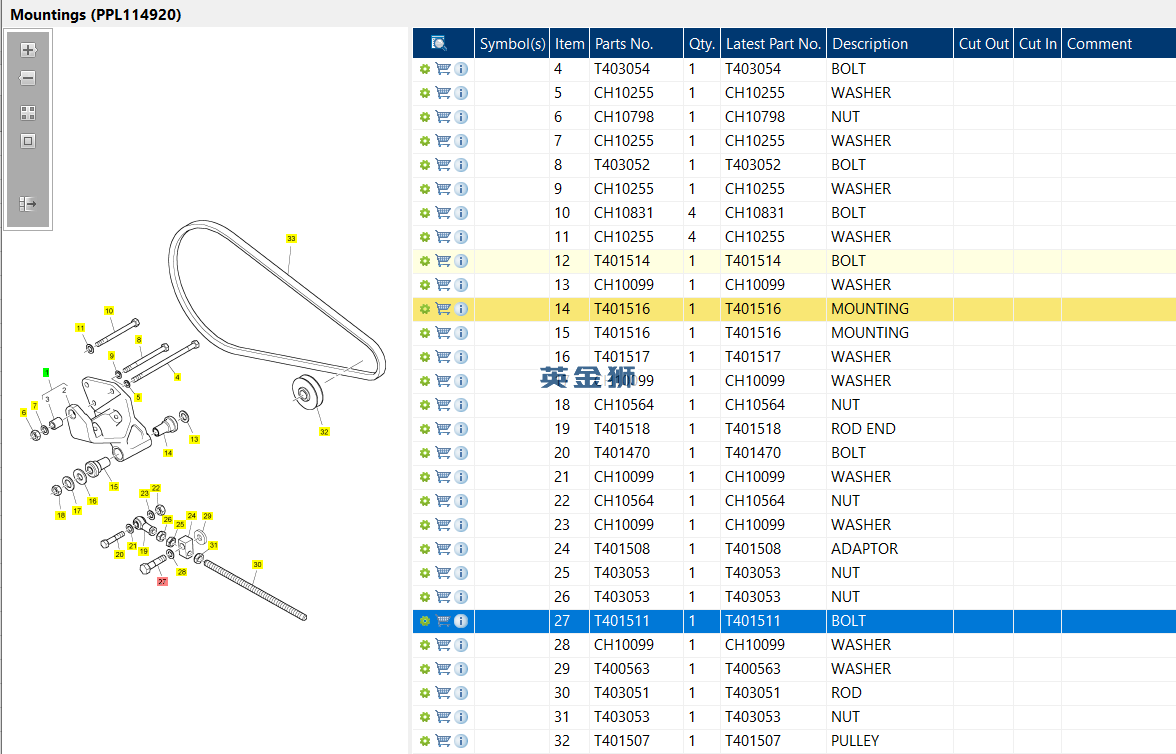Screen dimensions: 1176x754
Task: Select the row for item 12 T401514
Action: coord(794,261)
